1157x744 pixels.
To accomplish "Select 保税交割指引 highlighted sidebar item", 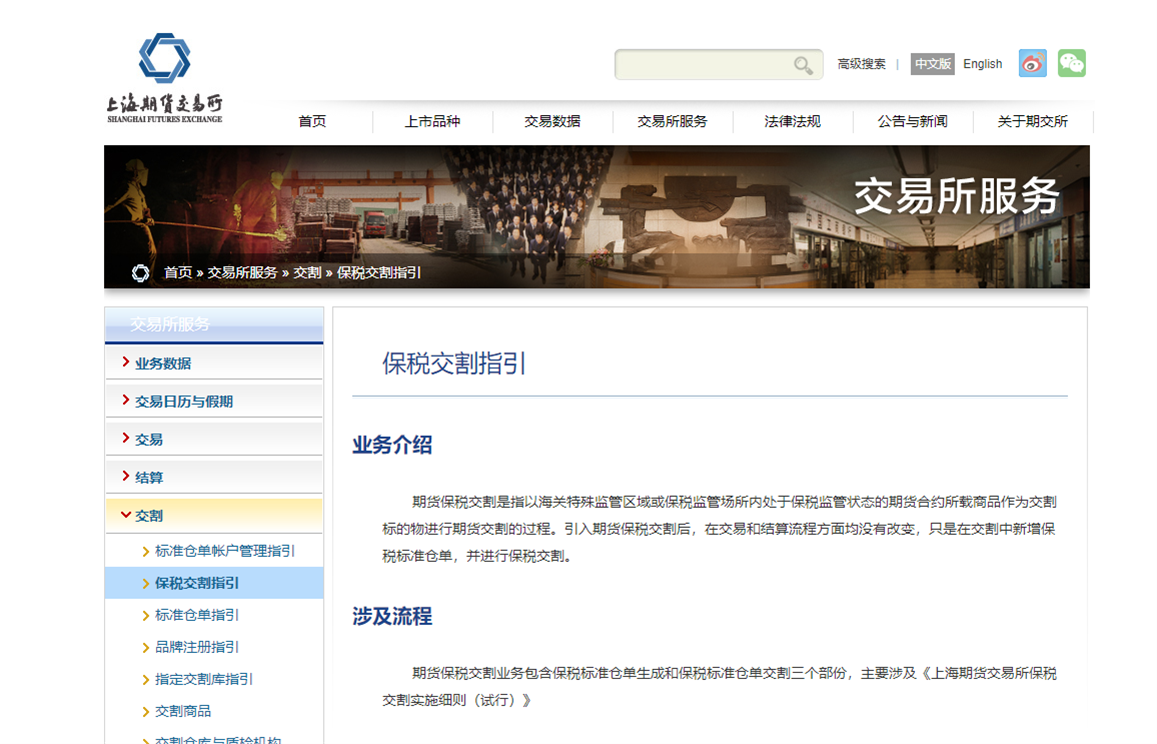I will coord(214,583).
